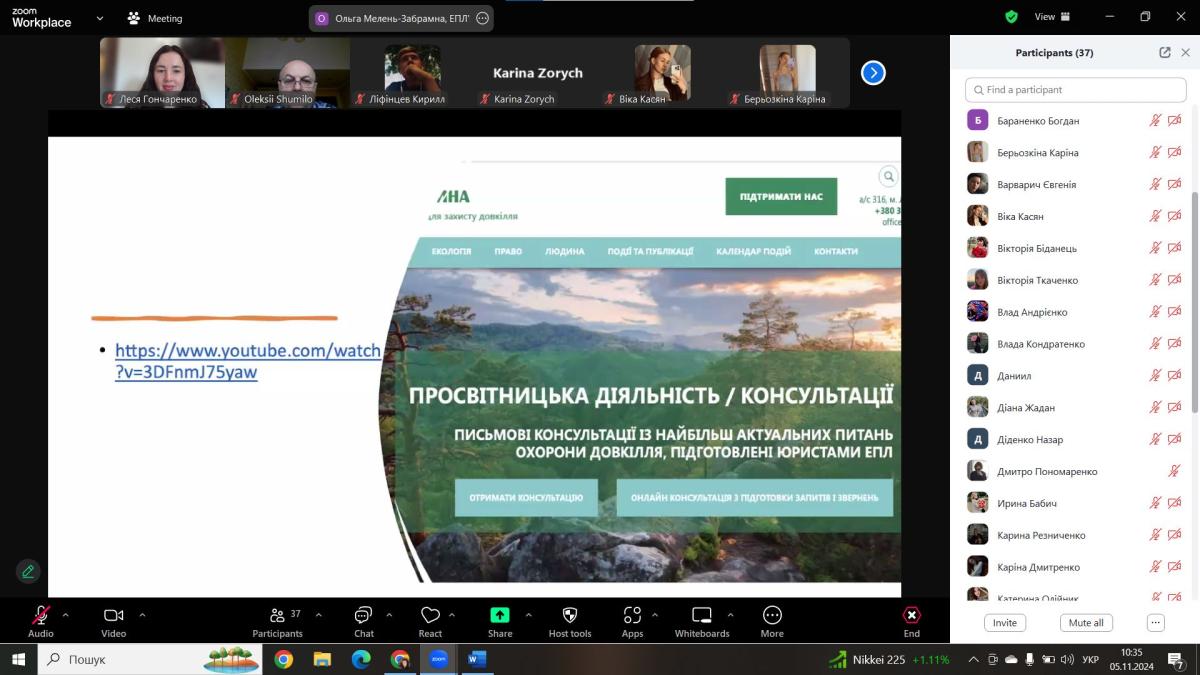Screen dimensions: 1200x675
Task: Open ПОДІЇ ТА ПУБЛІКАЦІЇ menu item
Action: point(650,252)
